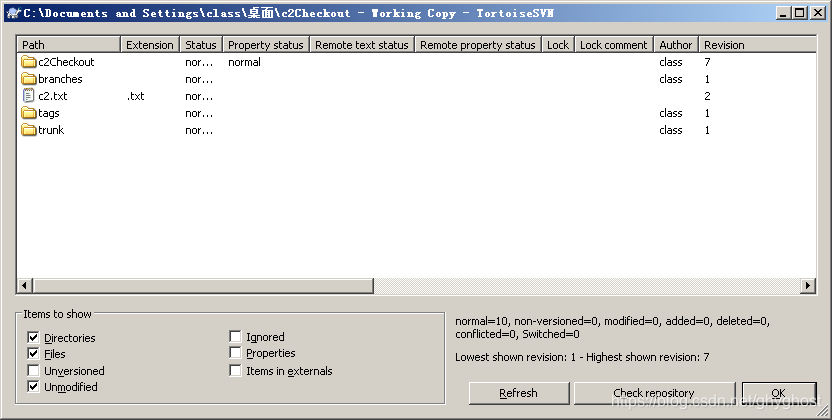This screenshot has height=420, width=832.
Task: Click author 'class' in c2Checkout row
Action: 671,62
